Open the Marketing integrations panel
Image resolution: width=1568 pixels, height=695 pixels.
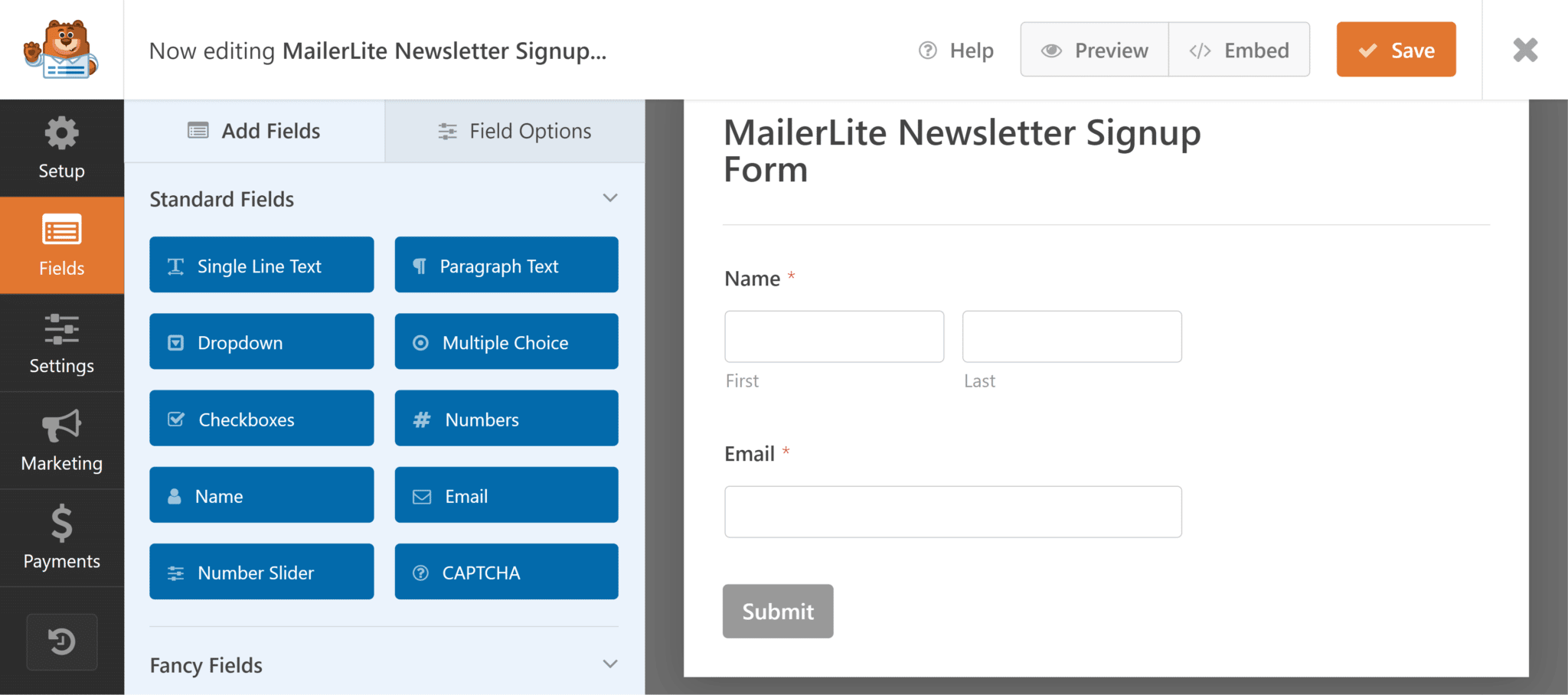click(x=61, y=441)
